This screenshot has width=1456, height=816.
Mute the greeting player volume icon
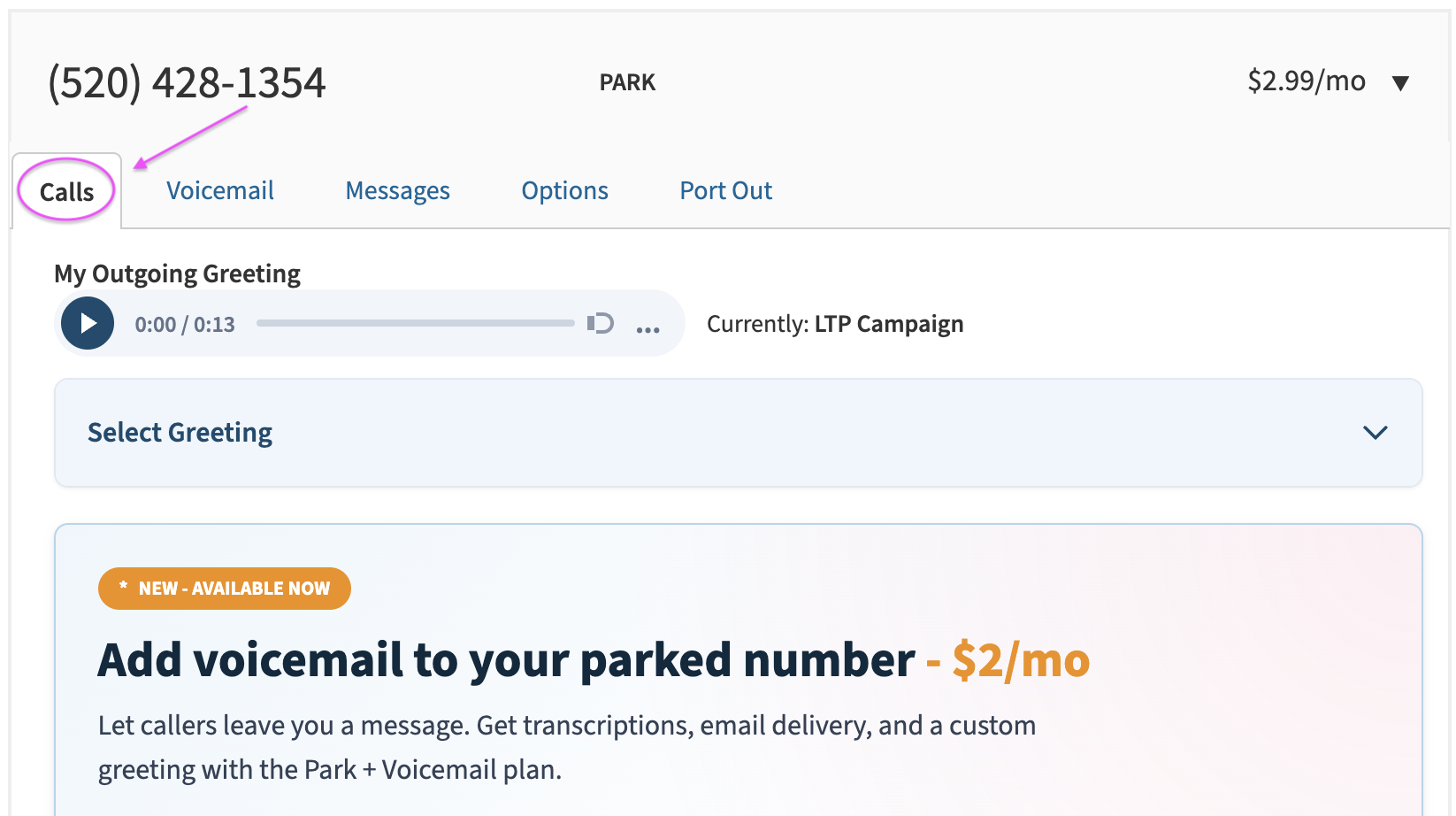(x=601, y=323)
